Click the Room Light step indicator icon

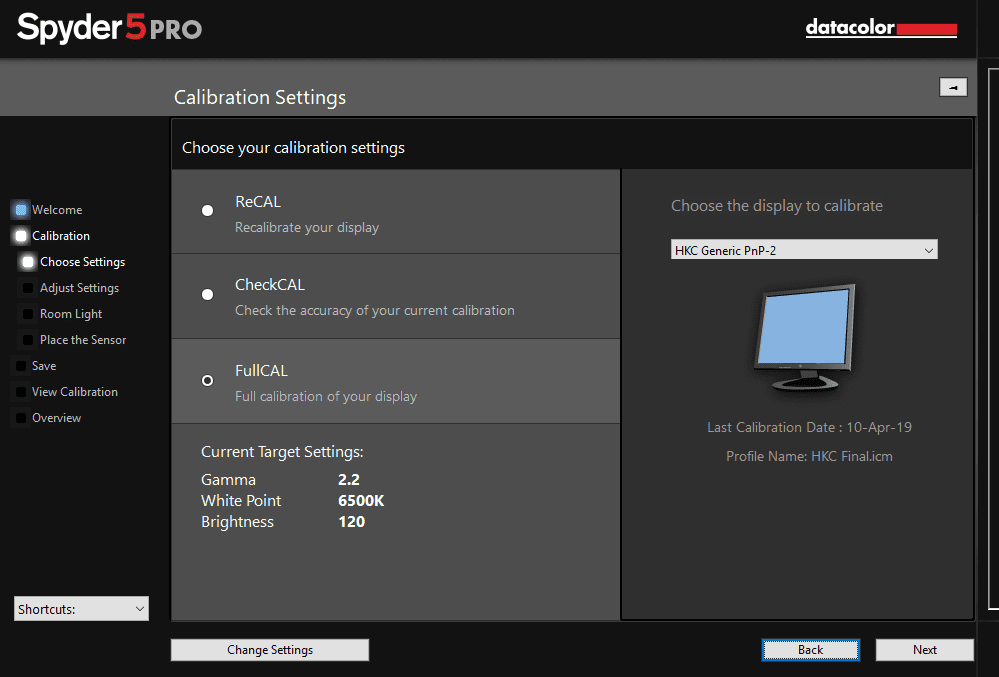pos(28,314)
